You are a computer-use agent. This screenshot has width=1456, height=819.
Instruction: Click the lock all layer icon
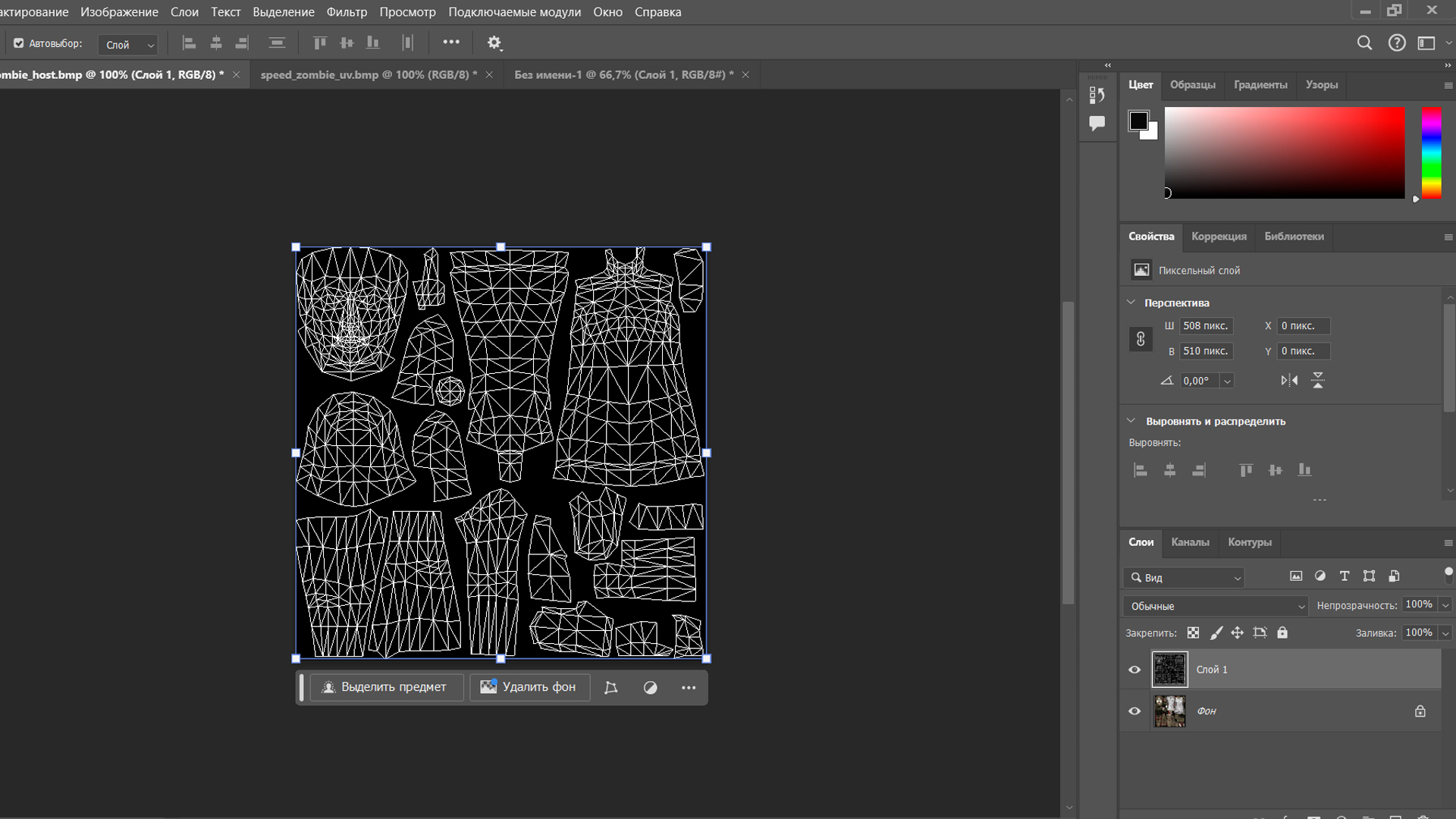coord(1282,632)
